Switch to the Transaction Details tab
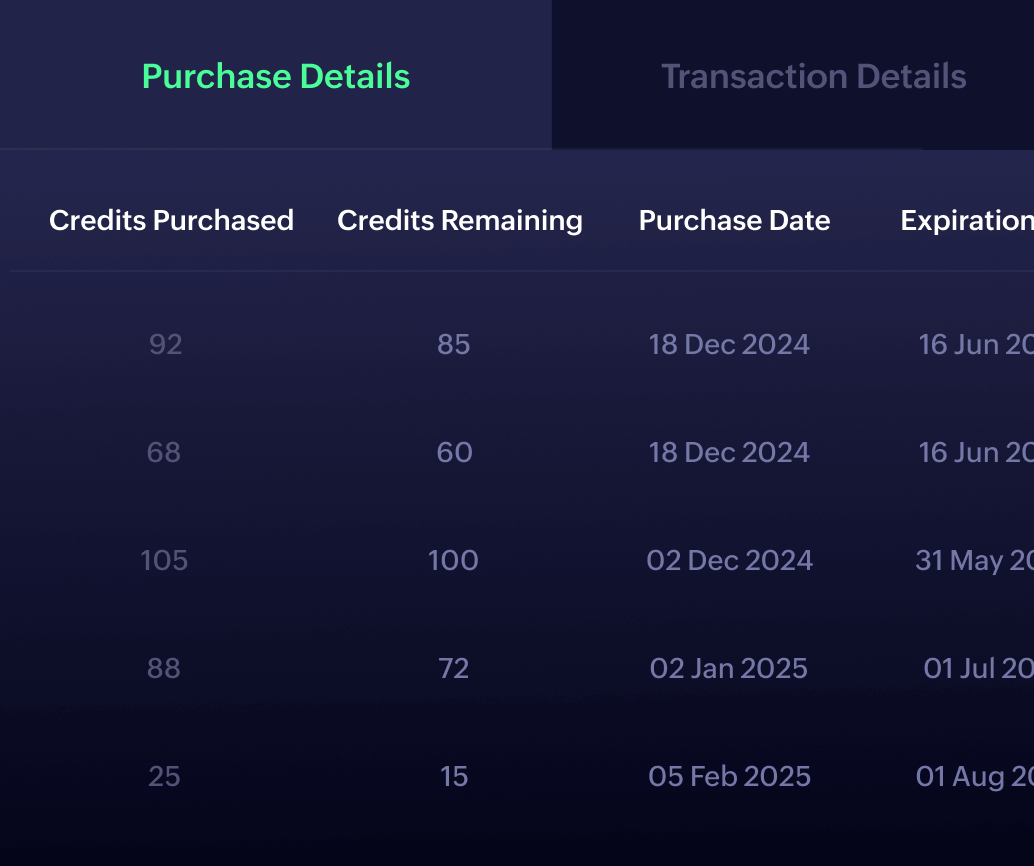 (x=812, y=76)
